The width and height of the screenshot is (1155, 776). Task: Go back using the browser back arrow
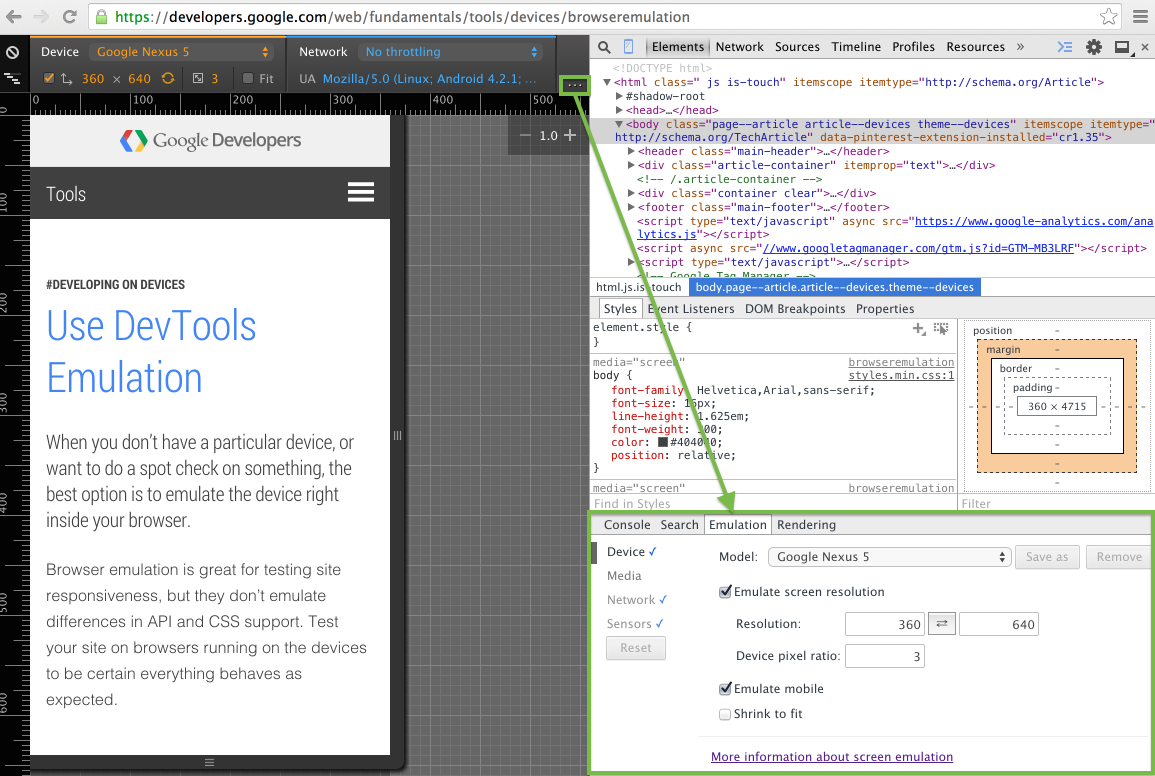(13, 16)
